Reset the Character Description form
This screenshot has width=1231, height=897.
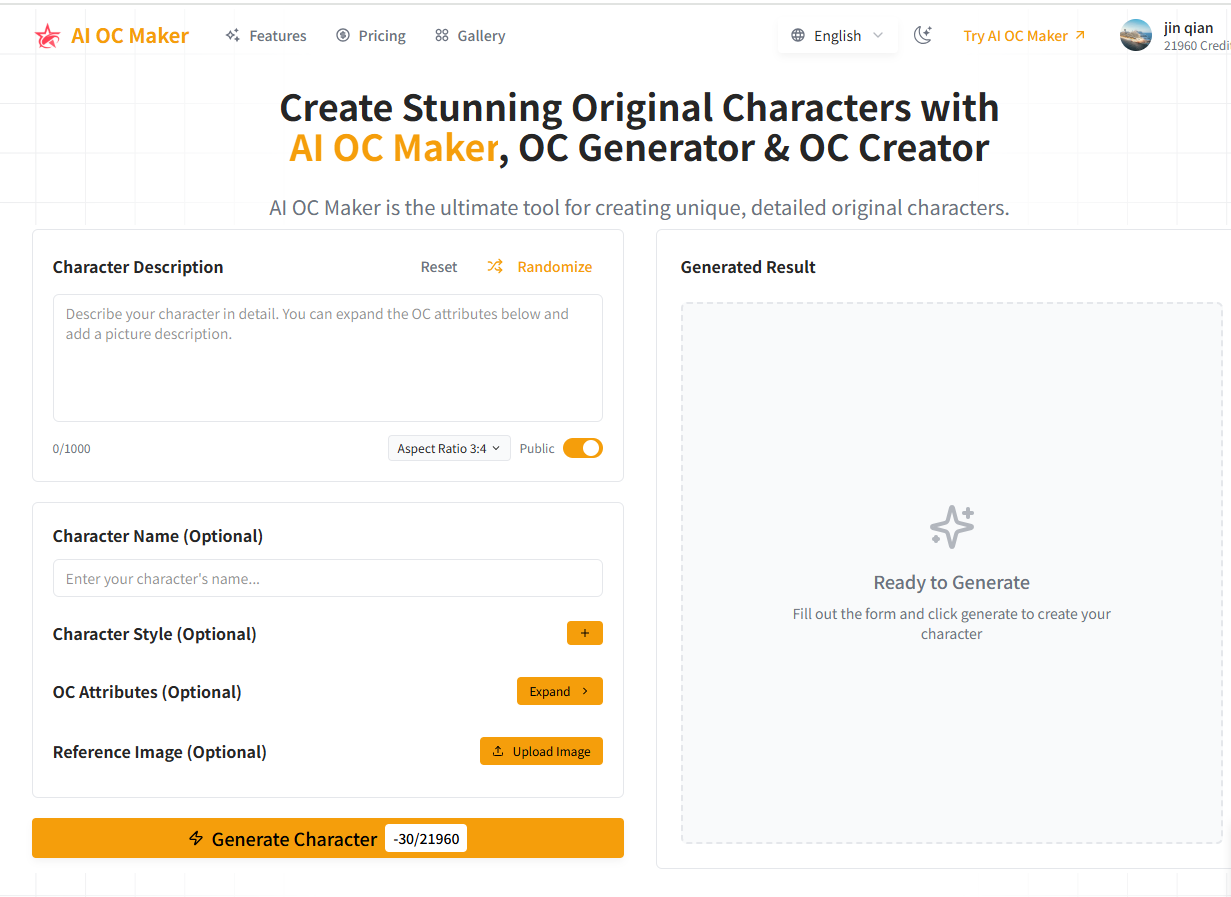[438, 266]
